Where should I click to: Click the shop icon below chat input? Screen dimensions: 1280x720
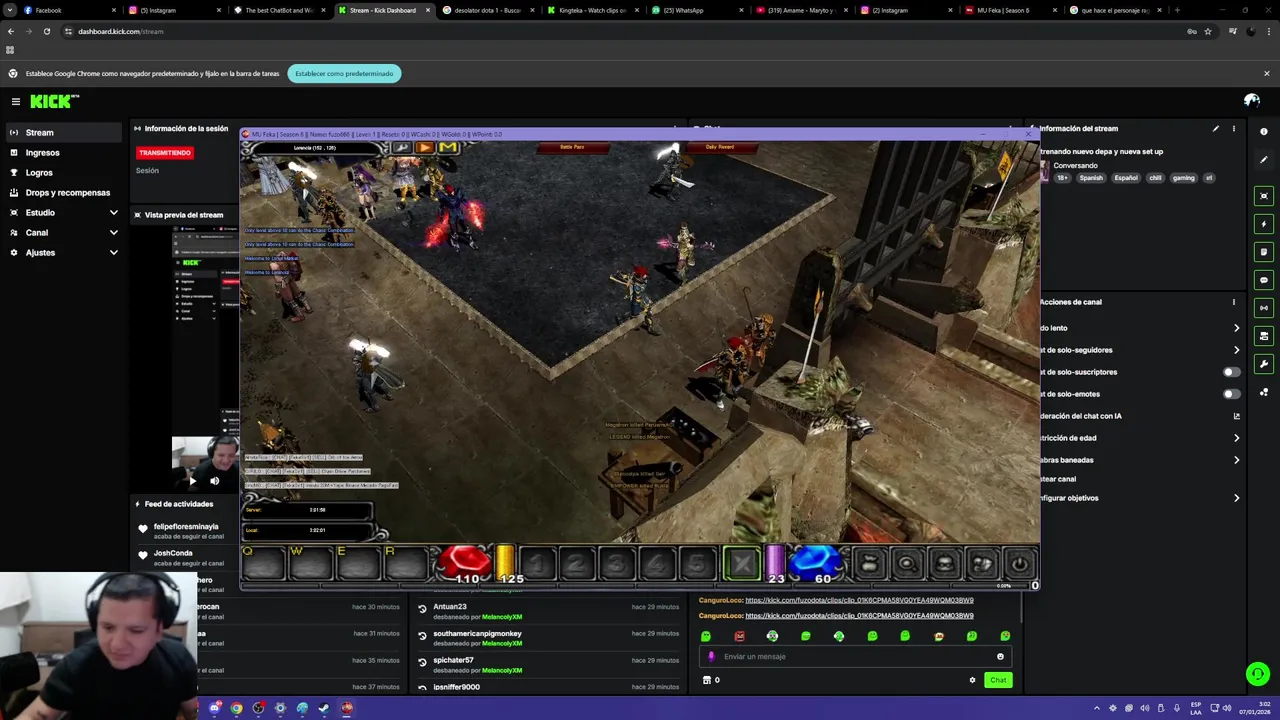(707, 680)
